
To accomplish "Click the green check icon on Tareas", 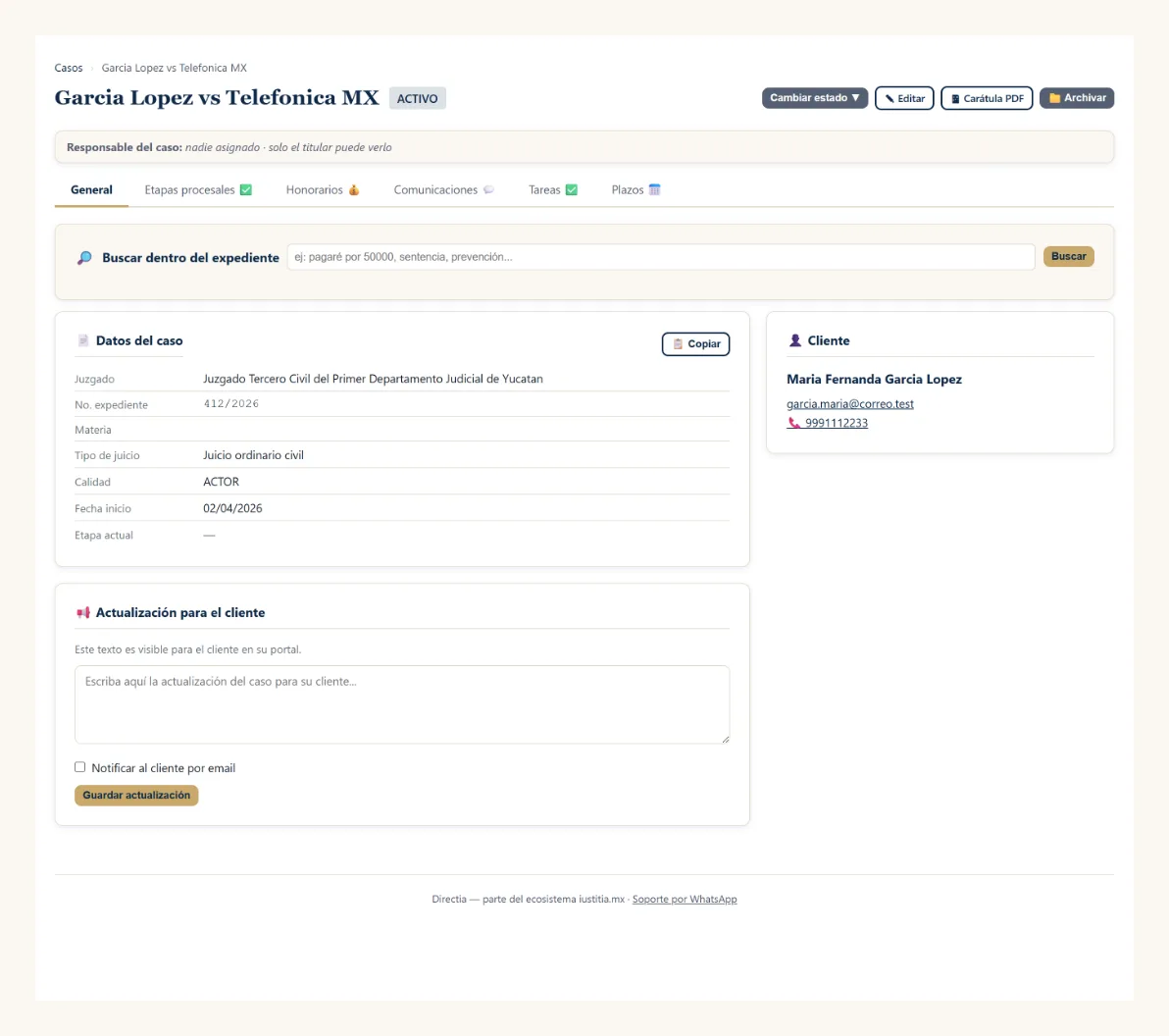I will (x=572, y=189).
